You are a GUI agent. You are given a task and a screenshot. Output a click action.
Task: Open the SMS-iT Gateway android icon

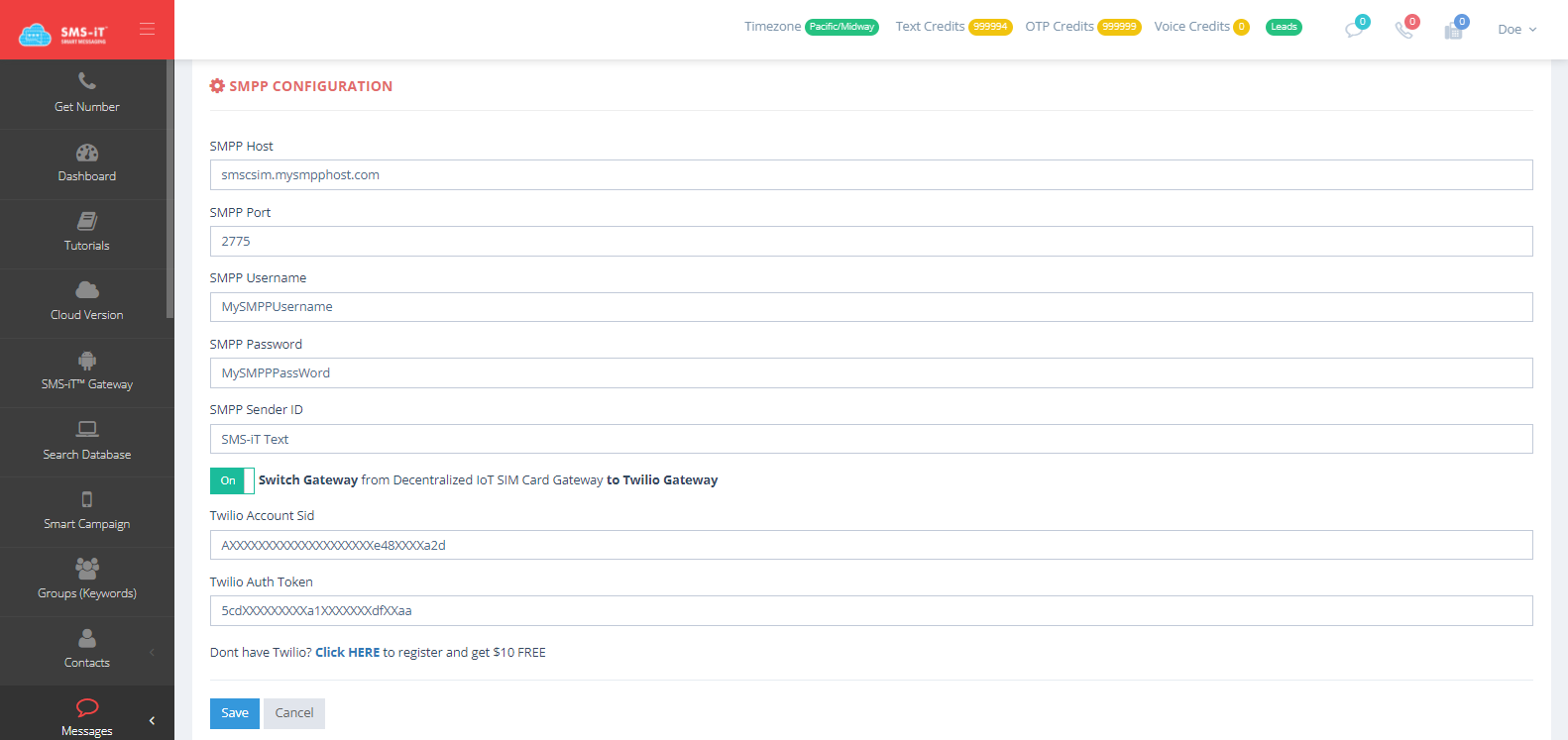tap(87, 360)
